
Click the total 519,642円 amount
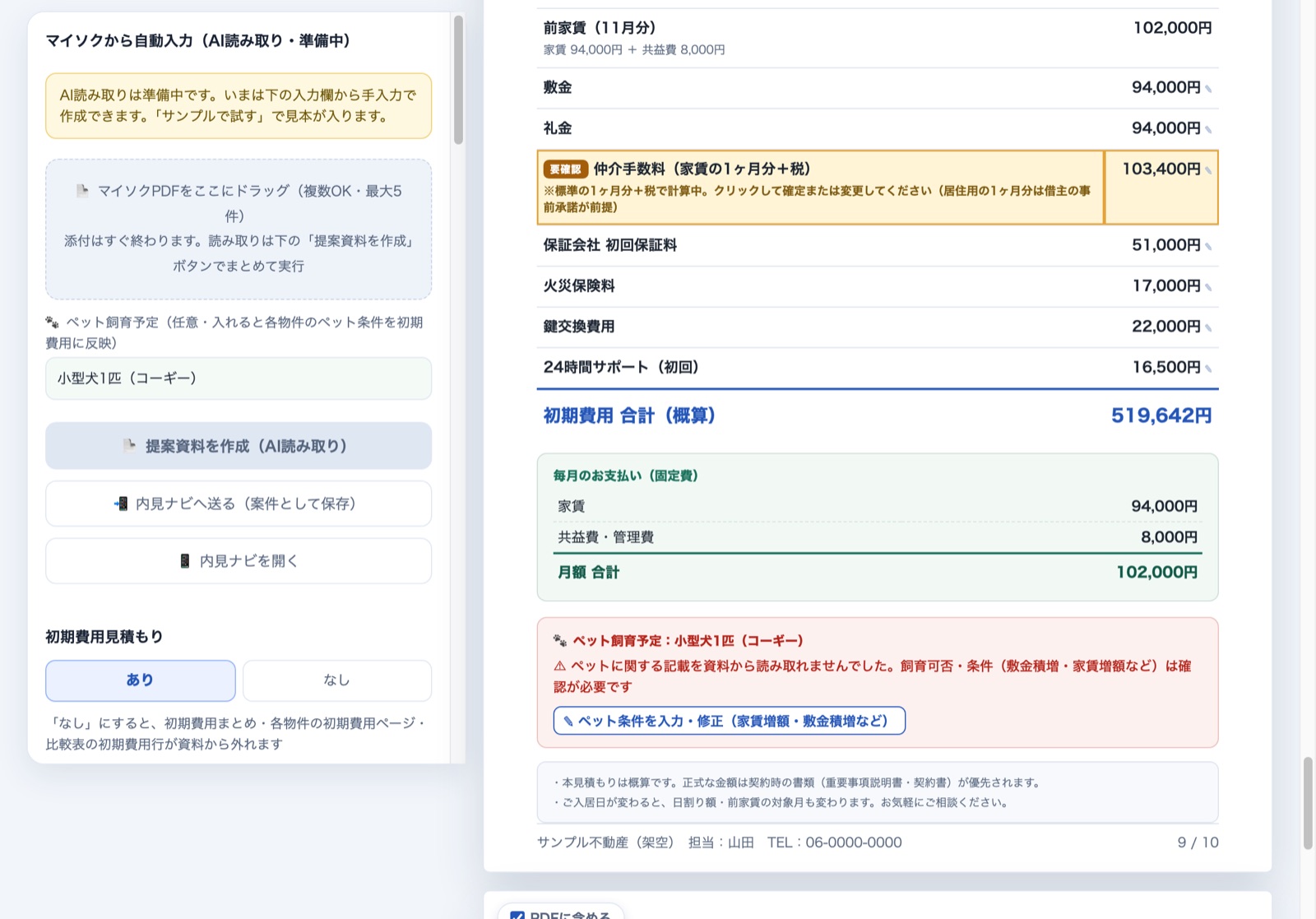click(1161, 415)
